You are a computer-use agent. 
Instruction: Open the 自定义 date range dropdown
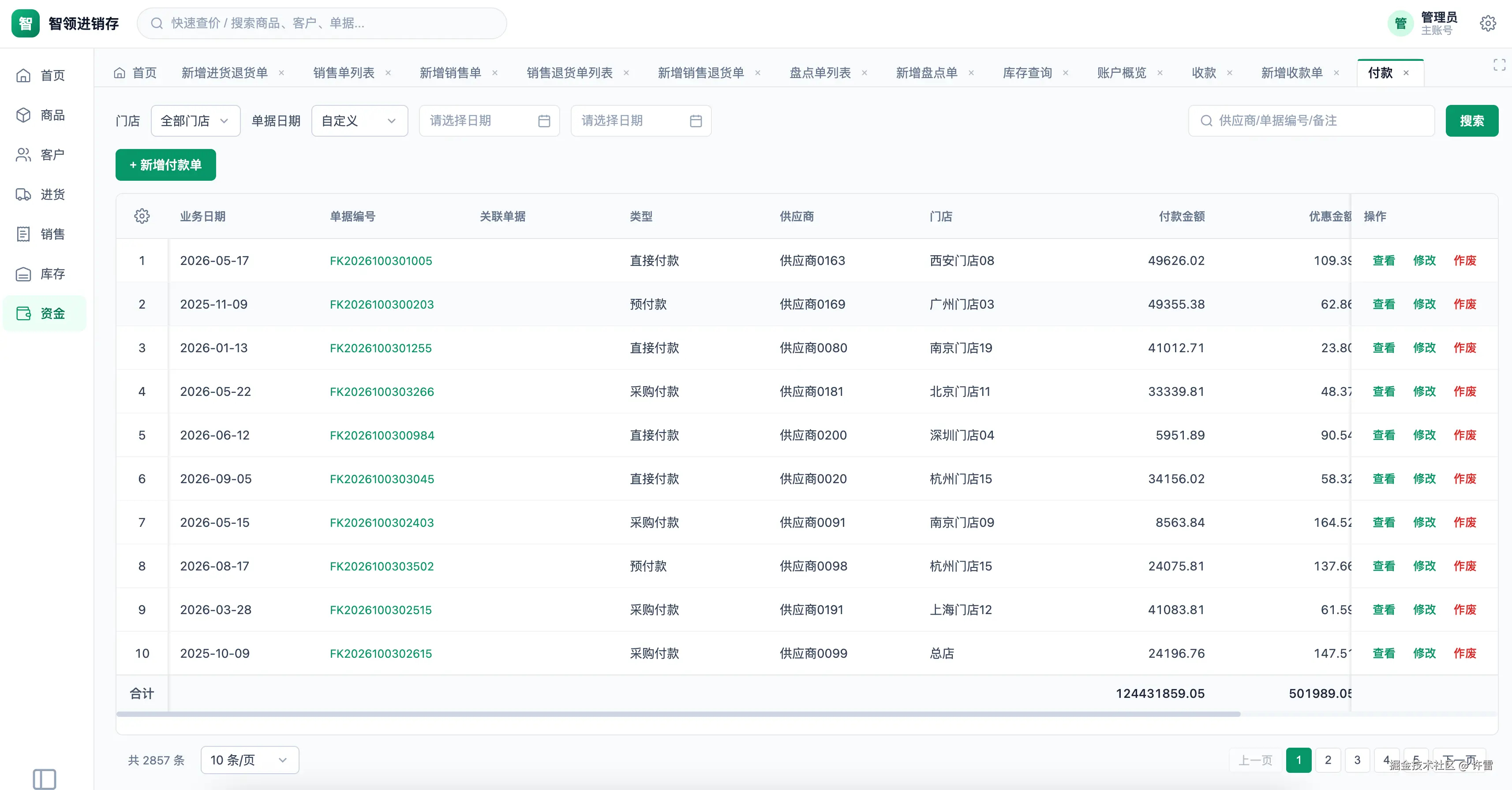tap(359, 121)
